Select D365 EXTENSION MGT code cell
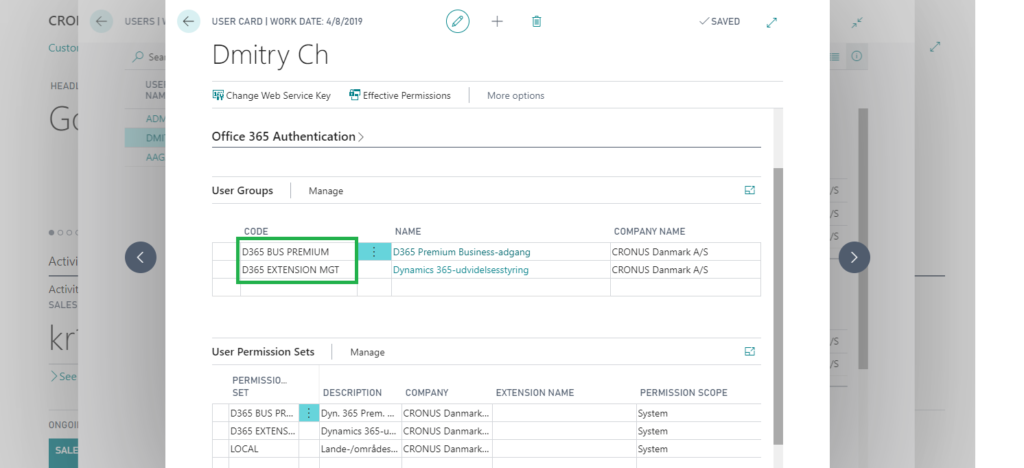Image resolution: width=1024 pixels, height=468 pixels. point(298,270)
